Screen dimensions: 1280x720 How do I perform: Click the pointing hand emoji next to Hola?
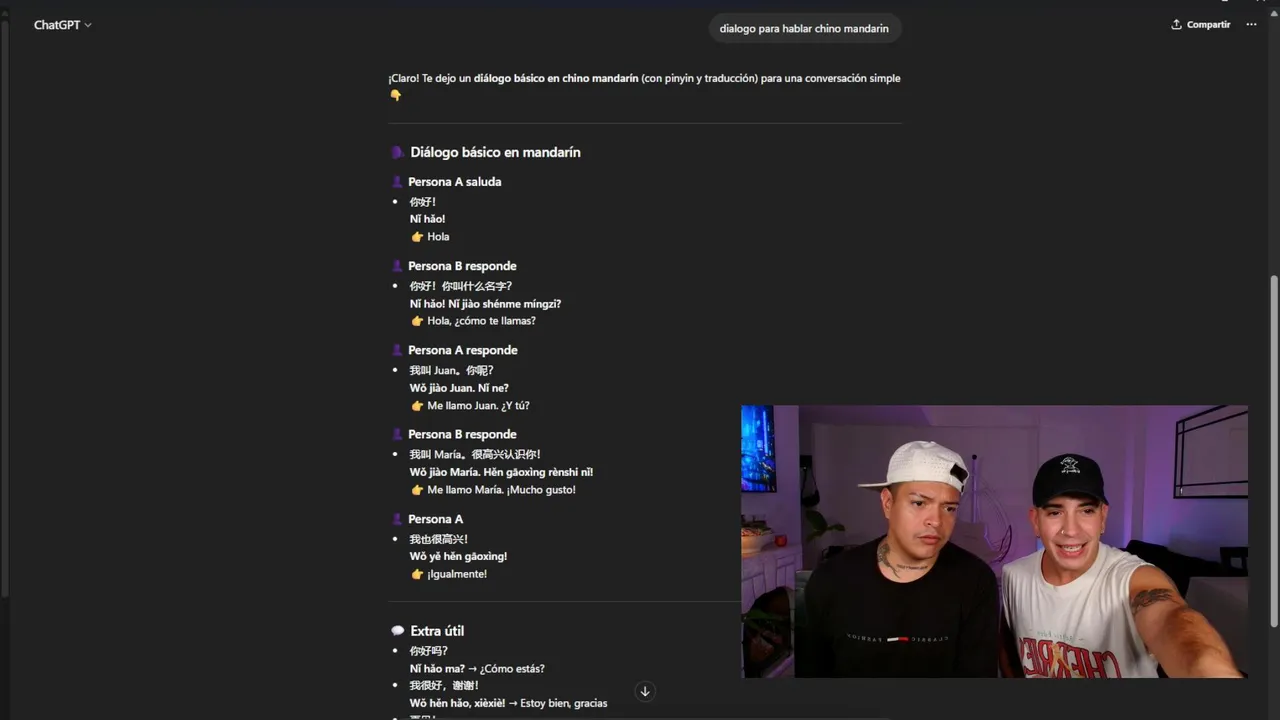tap(417, 237)
